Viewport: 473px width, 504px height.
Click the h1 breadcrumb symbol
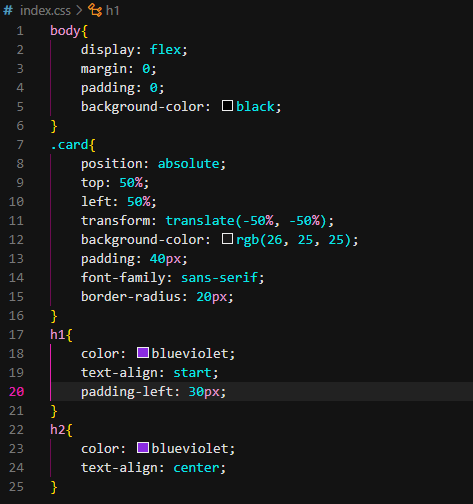click(112, 11)
